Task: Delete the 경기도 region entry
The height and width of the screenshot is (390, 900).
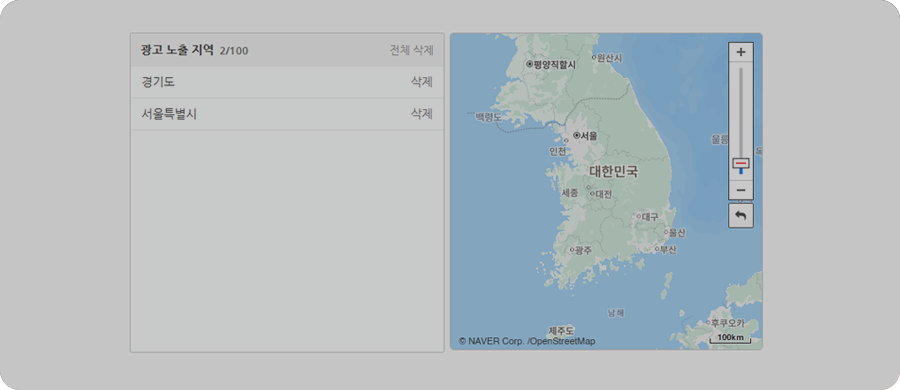Action: coord(421,82)
